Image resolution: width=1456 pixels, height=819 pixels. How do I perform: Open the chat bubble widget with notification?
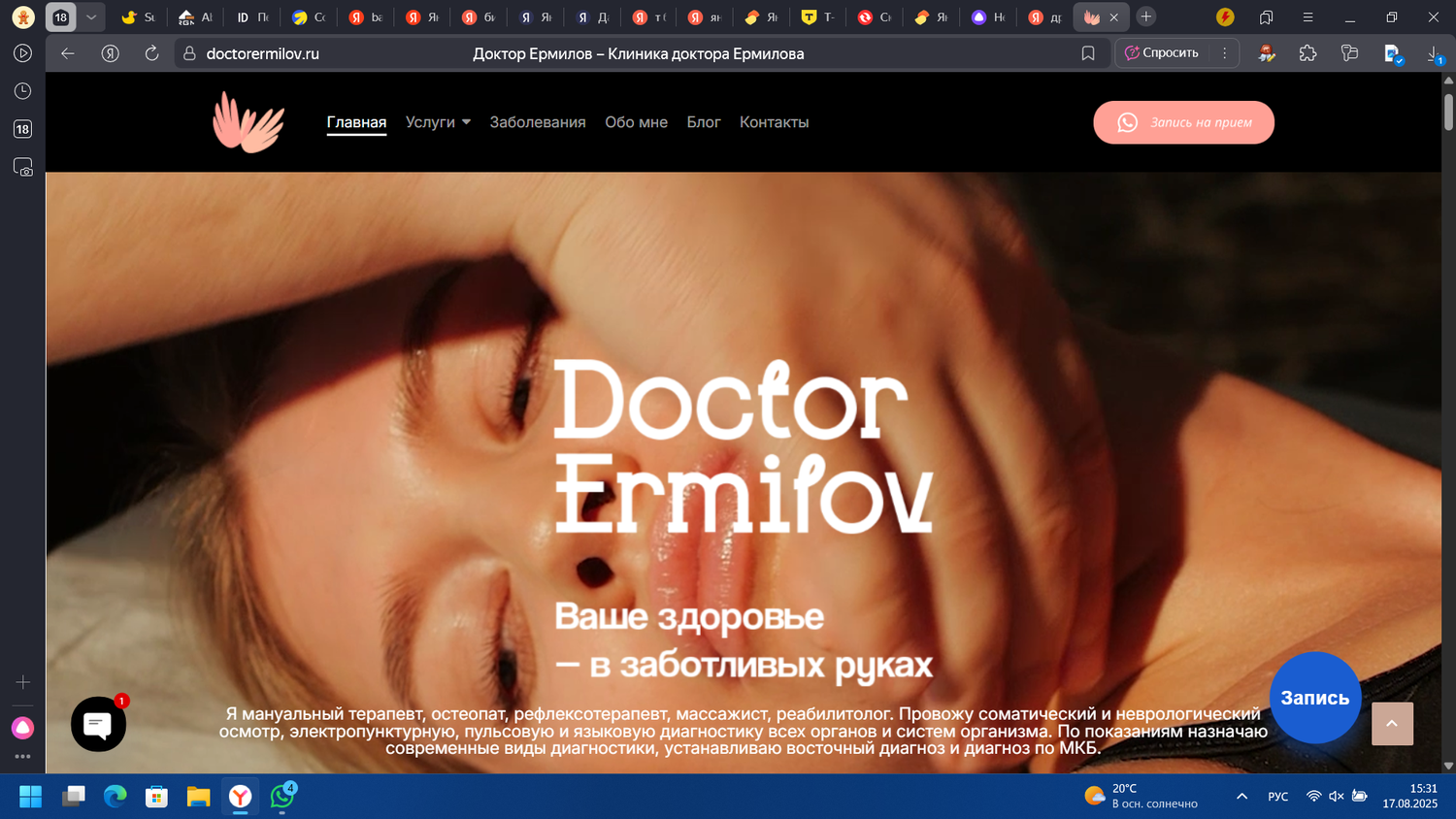point(97,724)
